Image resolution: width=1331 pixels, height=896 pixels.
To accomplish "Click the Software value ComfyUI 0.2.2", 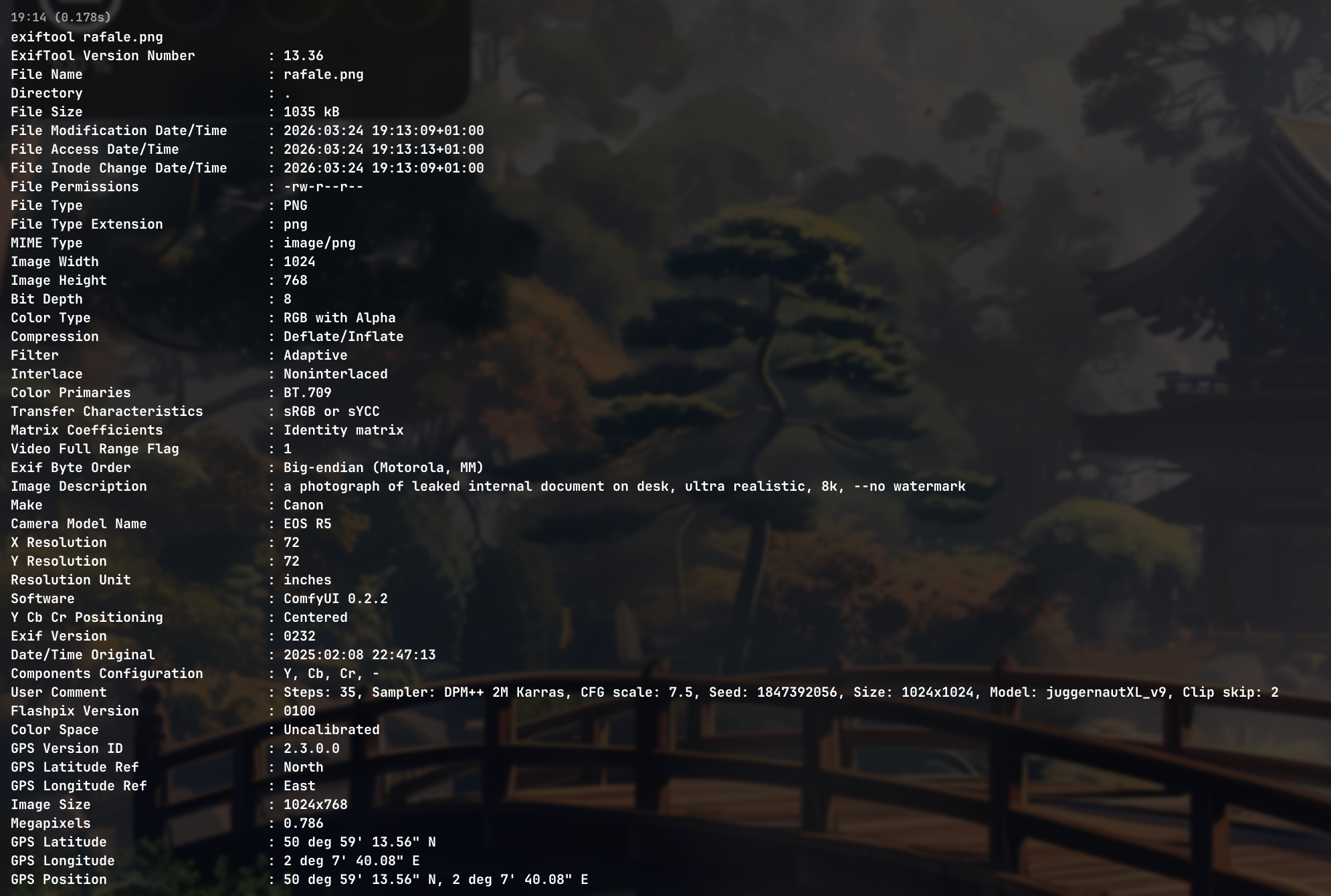I will point(336,599).
